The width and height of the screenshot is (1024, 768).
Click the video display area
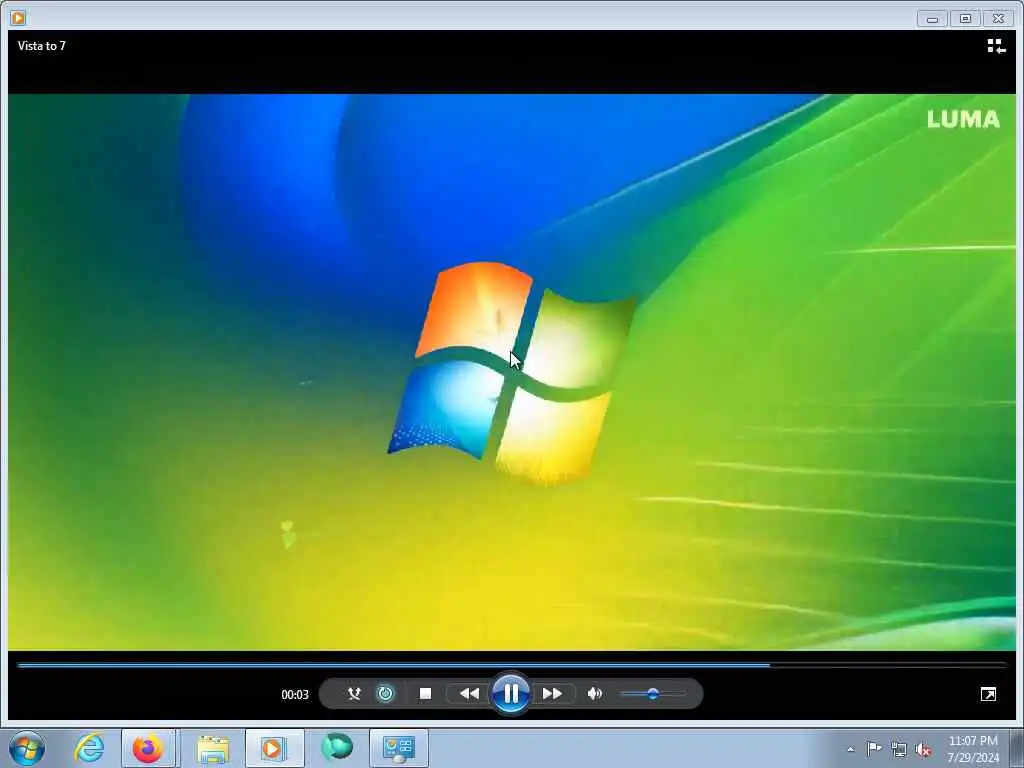(512, 372)
